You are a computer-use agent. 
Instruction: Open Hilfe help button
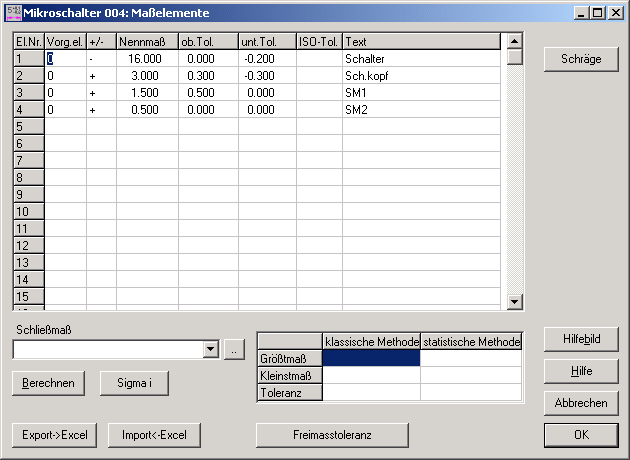(581, 371)
